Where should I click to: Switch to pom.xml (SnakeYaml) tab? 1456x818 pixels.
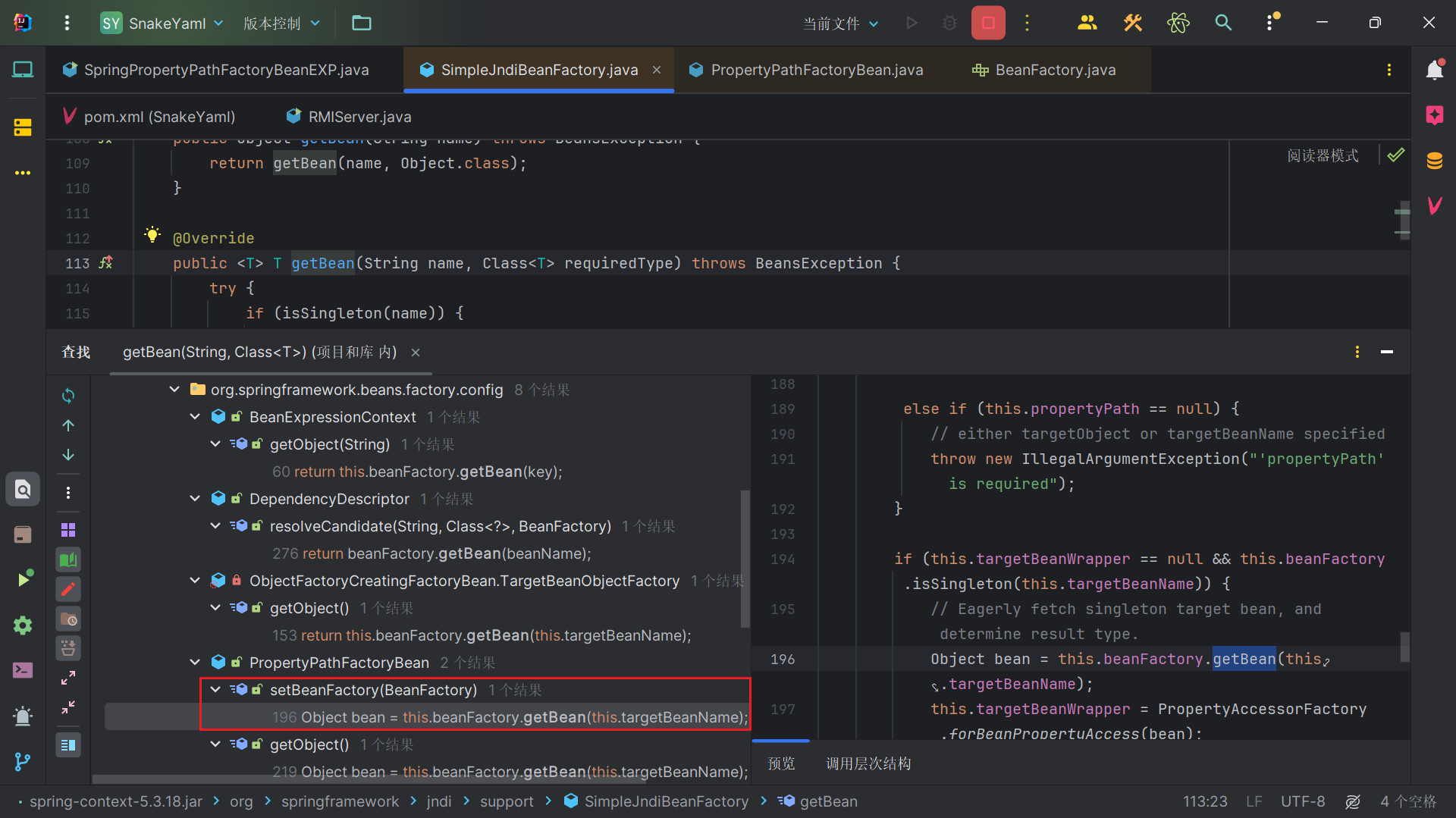pyautogui.click(x=149, y=117)
